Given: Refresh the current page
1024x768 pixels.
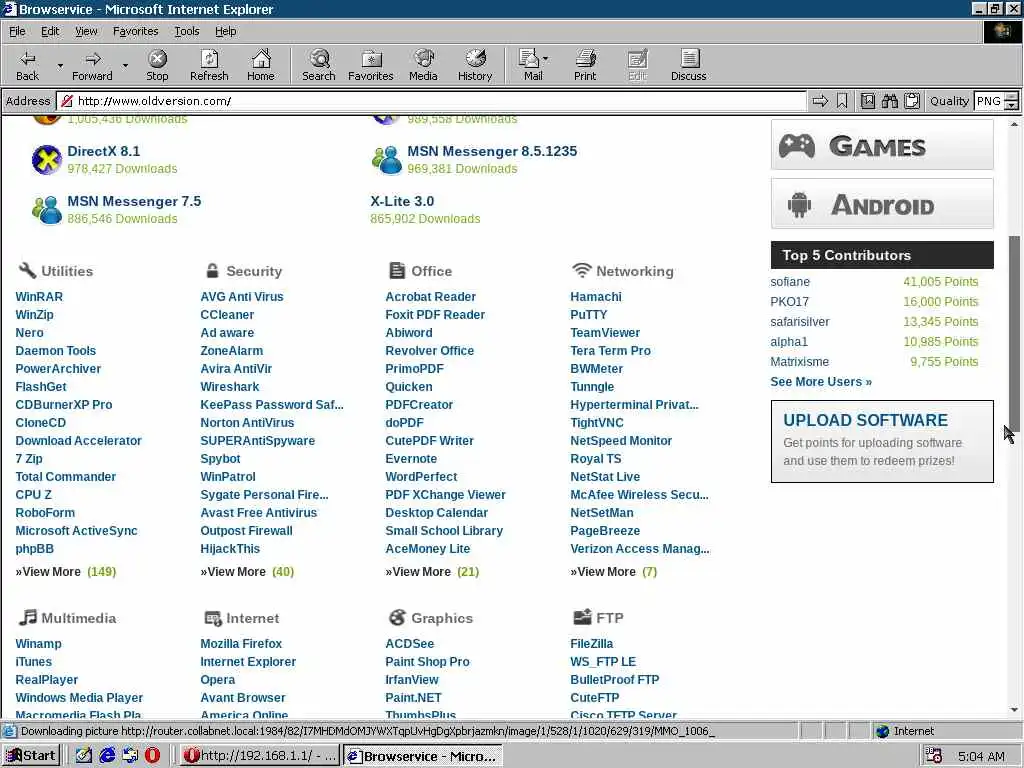Looking at the screenshot, I should pos(209,65).
